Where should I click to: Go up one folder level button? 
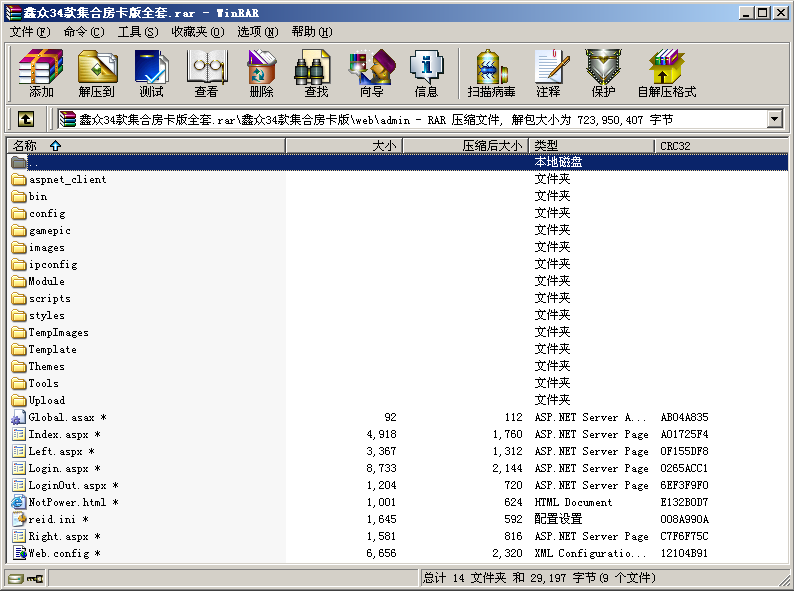26,119
